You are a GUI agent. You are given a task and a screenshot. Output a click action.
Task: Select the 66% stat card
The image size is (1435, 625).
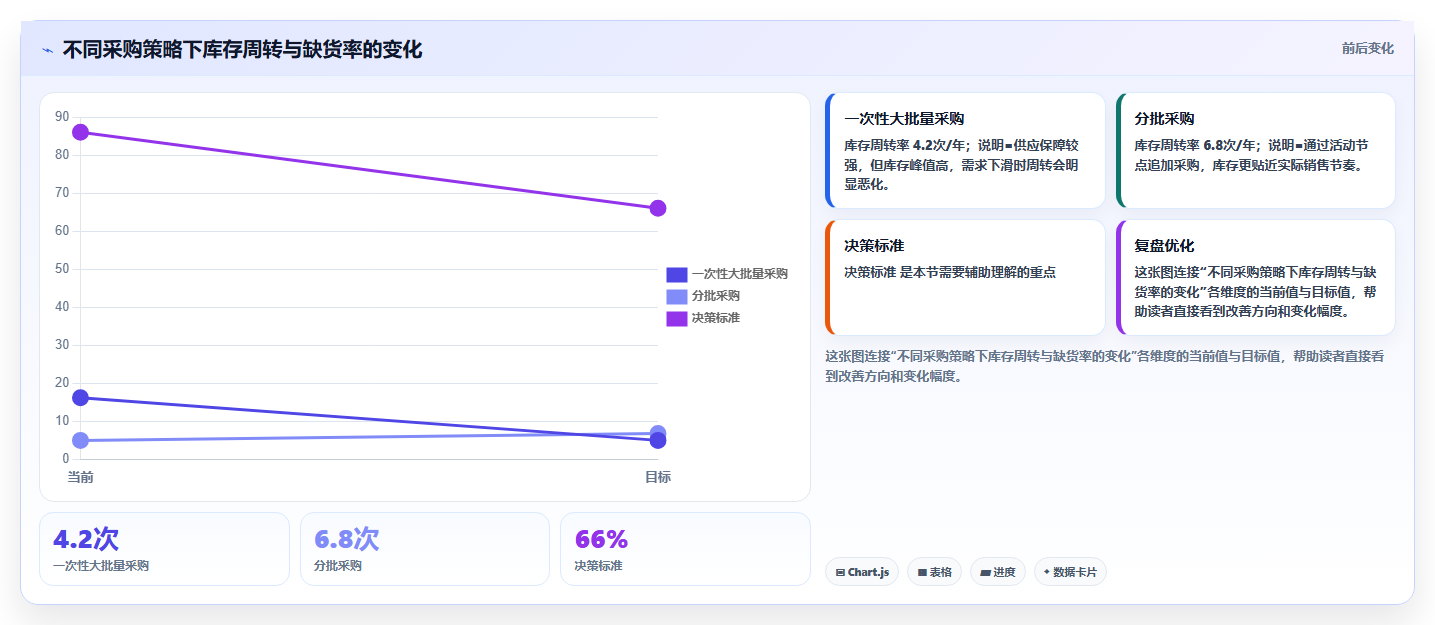pos(685,549)
